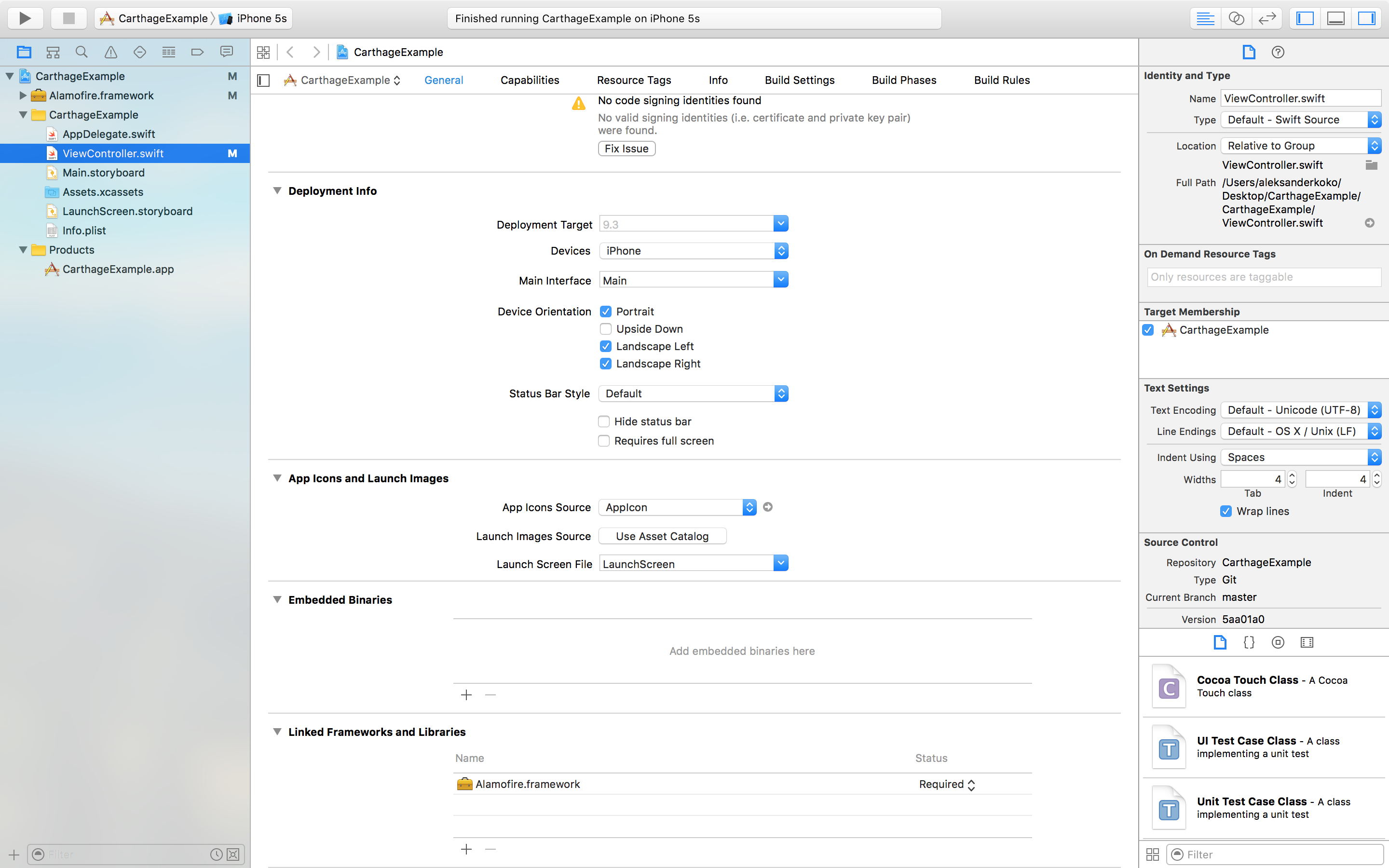The height and width of the screenshot is (868, 1389).
Task: Enable Upside Down orientation
Action: [606, 329]
